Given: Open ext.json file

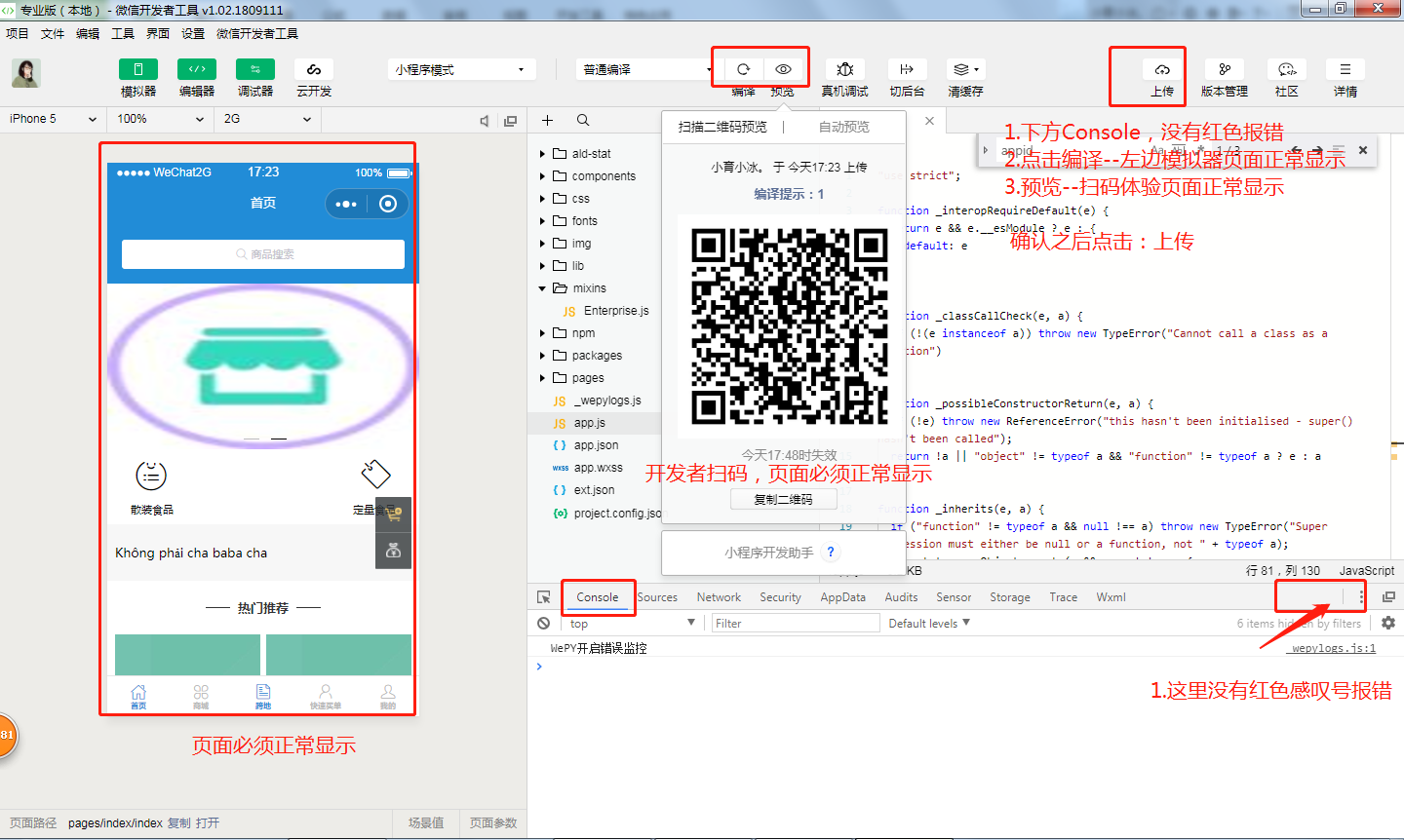Looking at the screenshot, I should coord(595,490).
